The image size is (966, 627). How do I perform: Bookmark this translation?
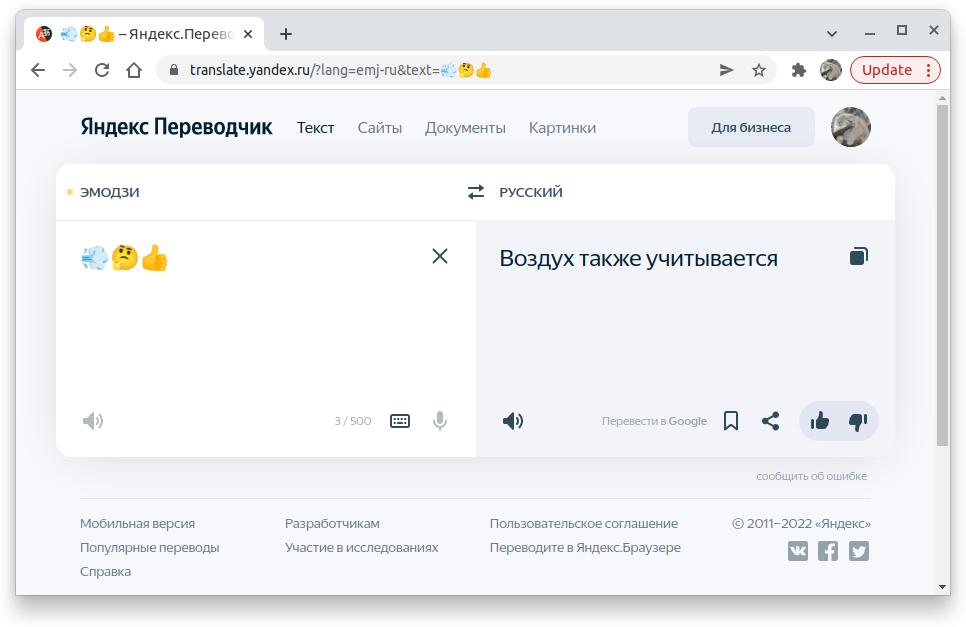731,421
